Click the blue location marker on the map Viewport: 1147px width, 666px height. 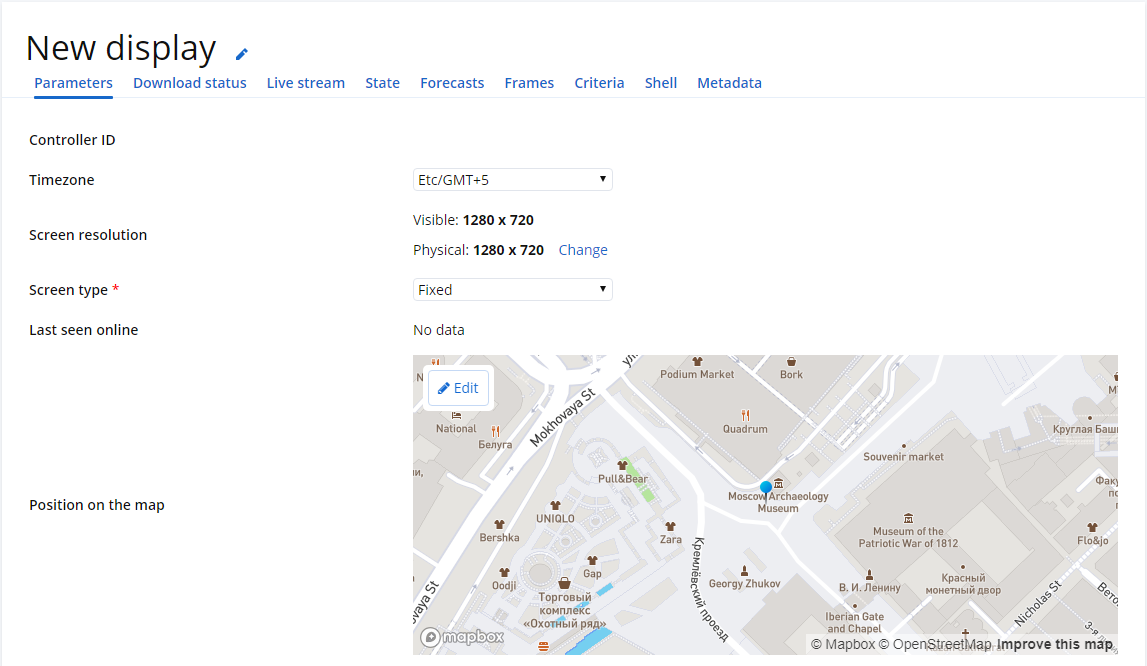coord(765,486)
